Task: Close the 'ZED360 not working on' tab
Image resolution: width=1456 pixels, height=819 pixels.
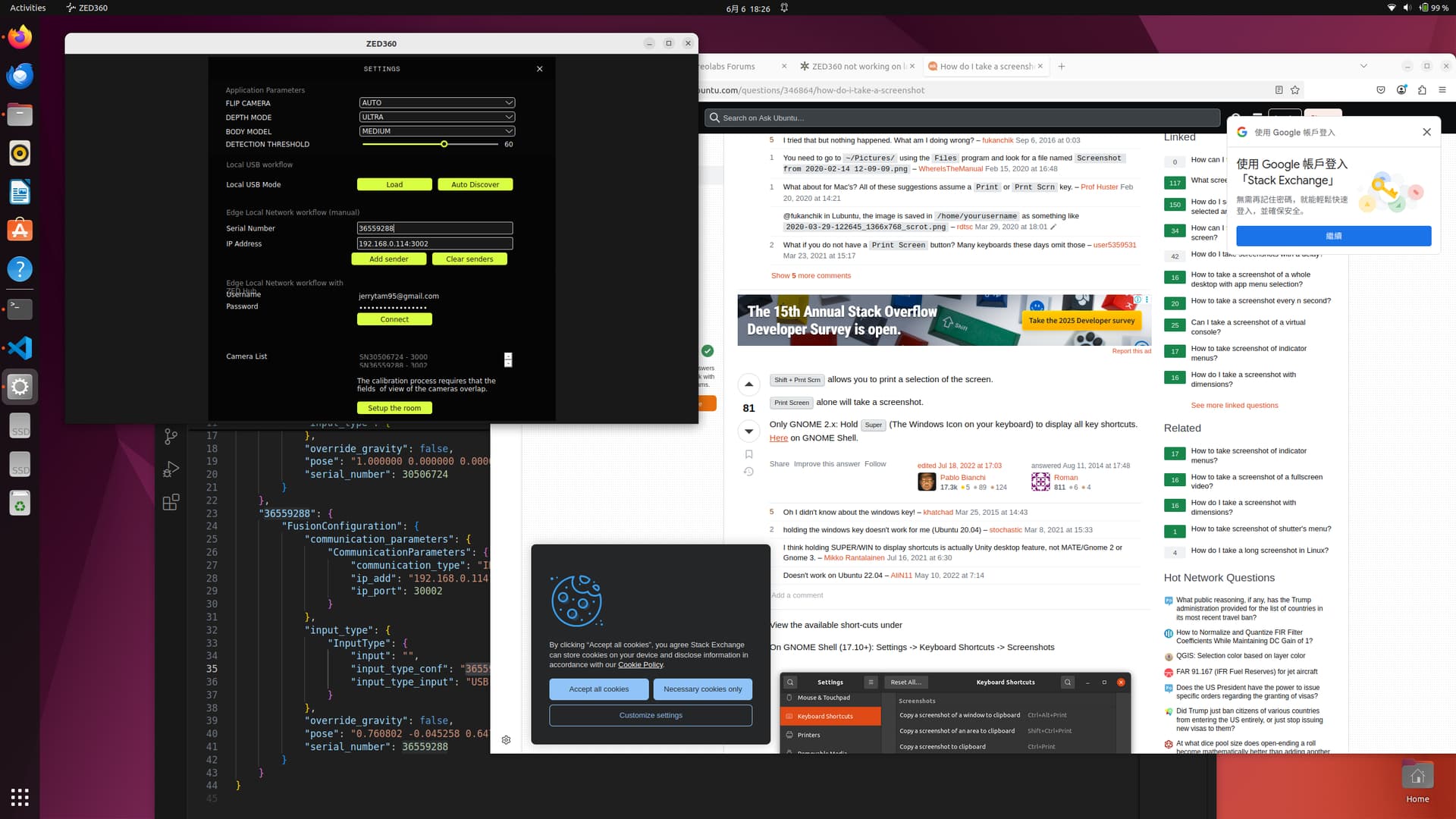Action: [912, 67]
